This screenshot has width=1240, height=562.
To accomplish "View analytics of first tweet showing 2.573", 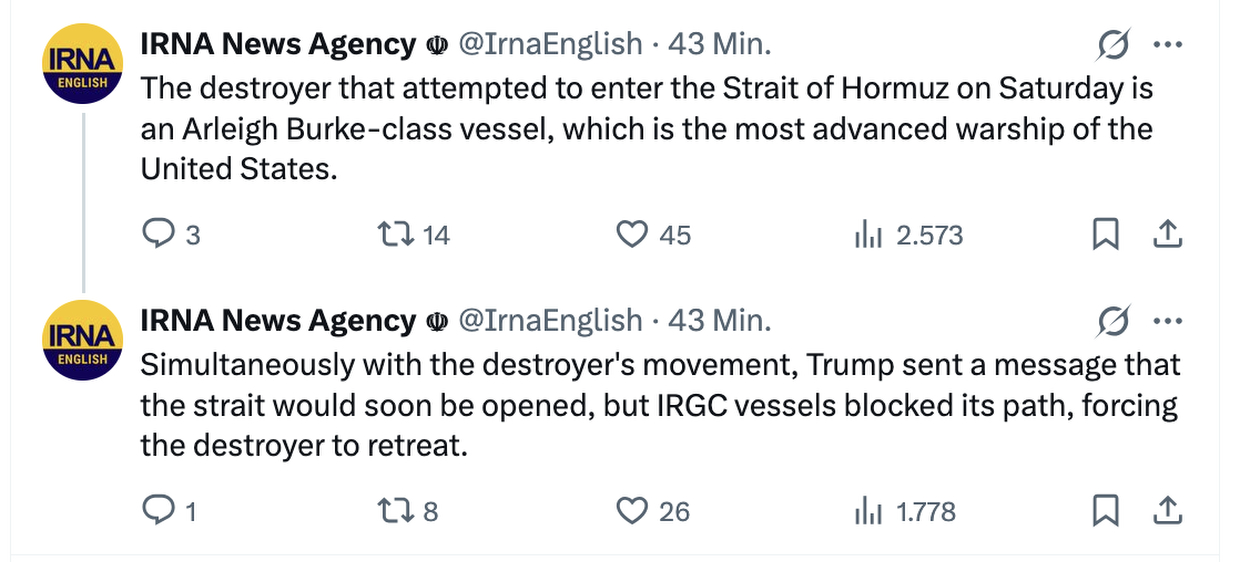I will 866,235.
